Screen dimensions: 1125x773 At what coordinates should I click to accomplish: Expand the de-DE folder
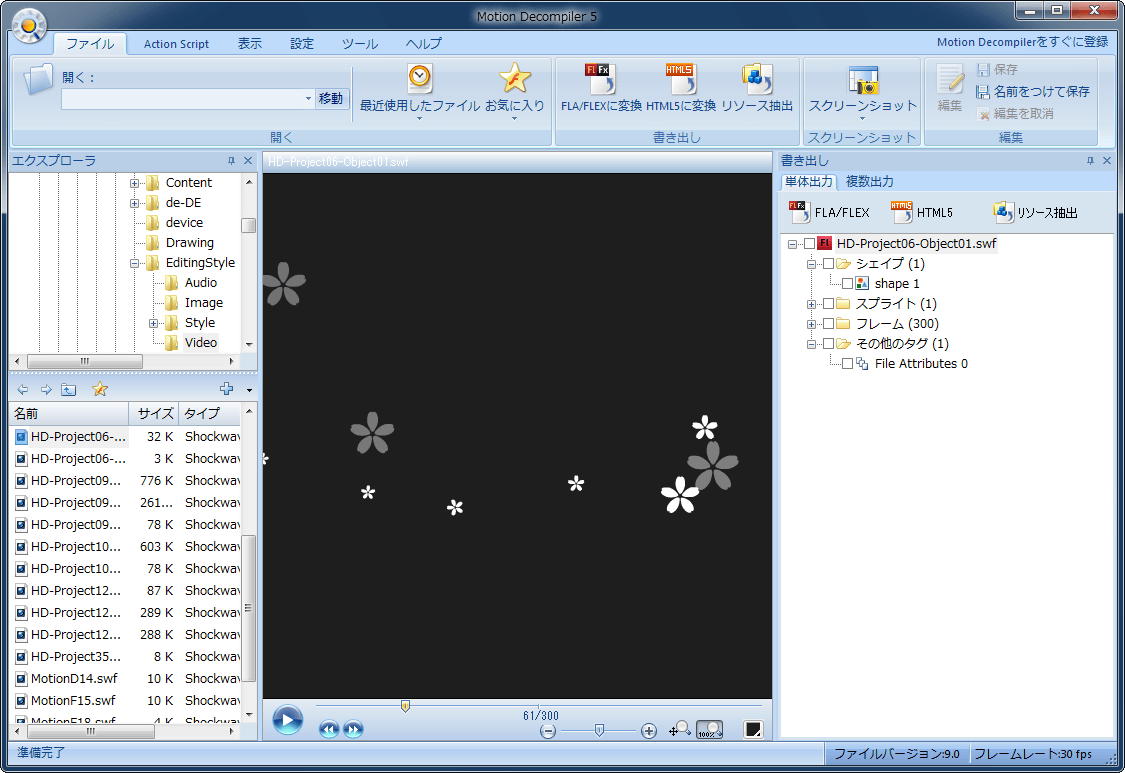(x=134, y=203)
